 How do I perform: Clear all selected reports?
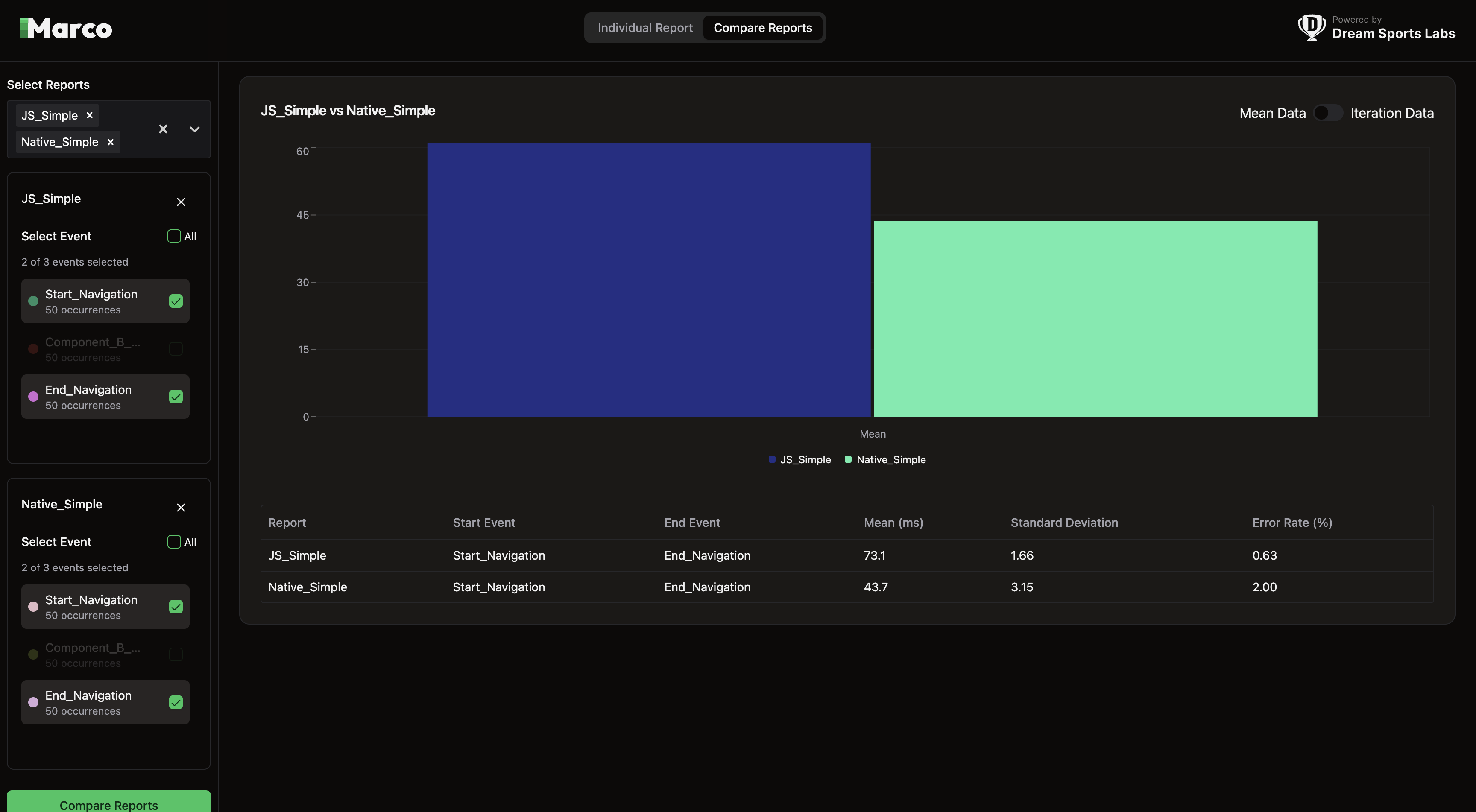163,129
